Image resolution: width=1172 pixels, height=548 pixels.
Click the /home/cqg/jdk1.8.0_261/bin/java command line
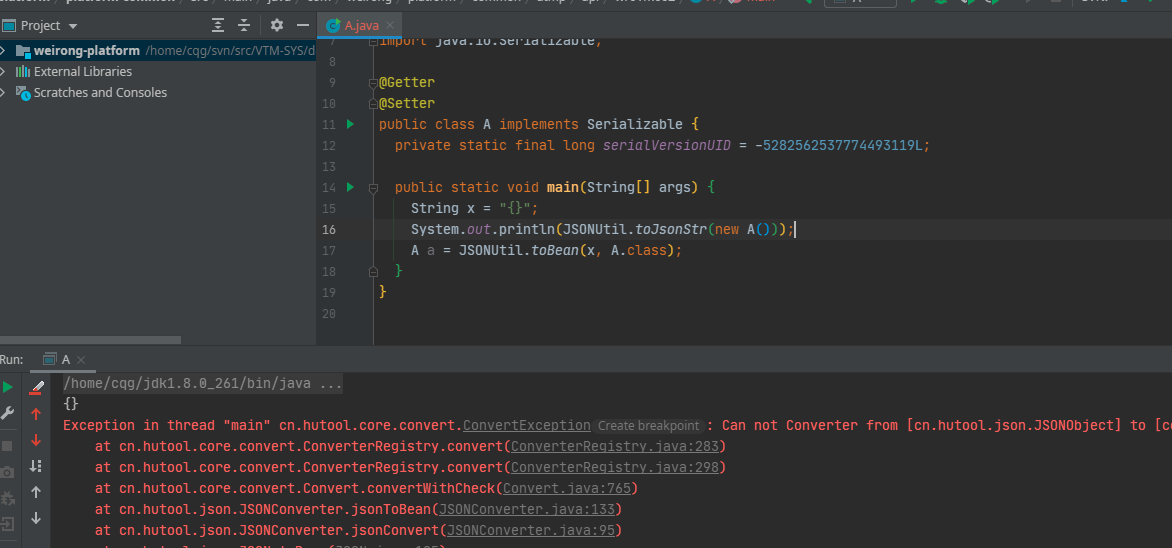pyautogui.click(x=203, y=384)
